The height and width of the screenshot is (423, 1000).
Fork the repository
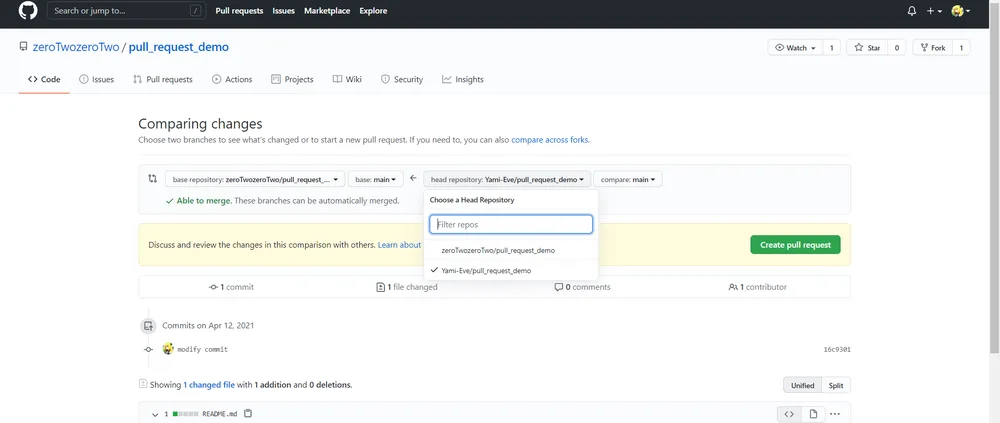click(933, 48)
